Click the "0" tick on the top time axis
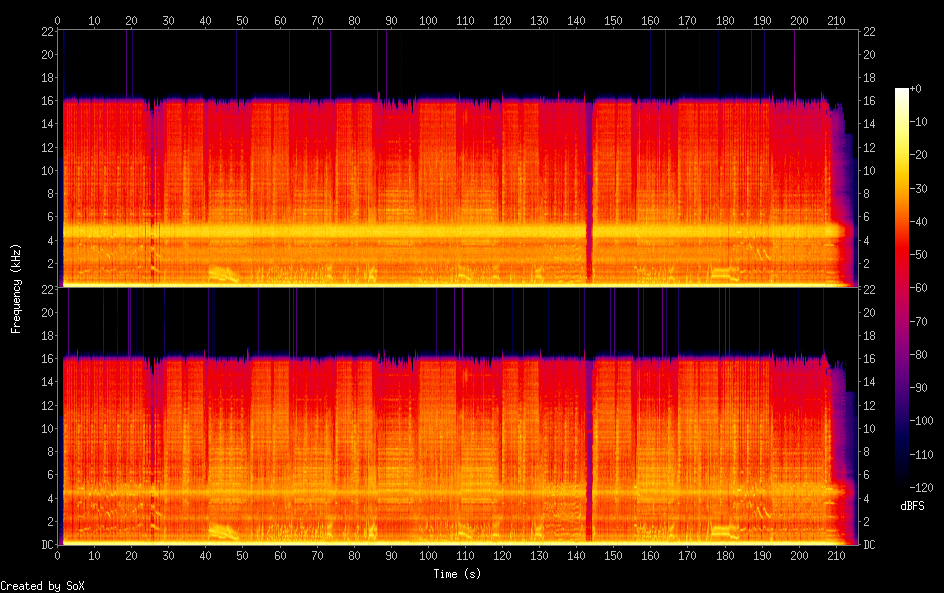This screenshot has height=593, width=944. [x=58, y=20]
